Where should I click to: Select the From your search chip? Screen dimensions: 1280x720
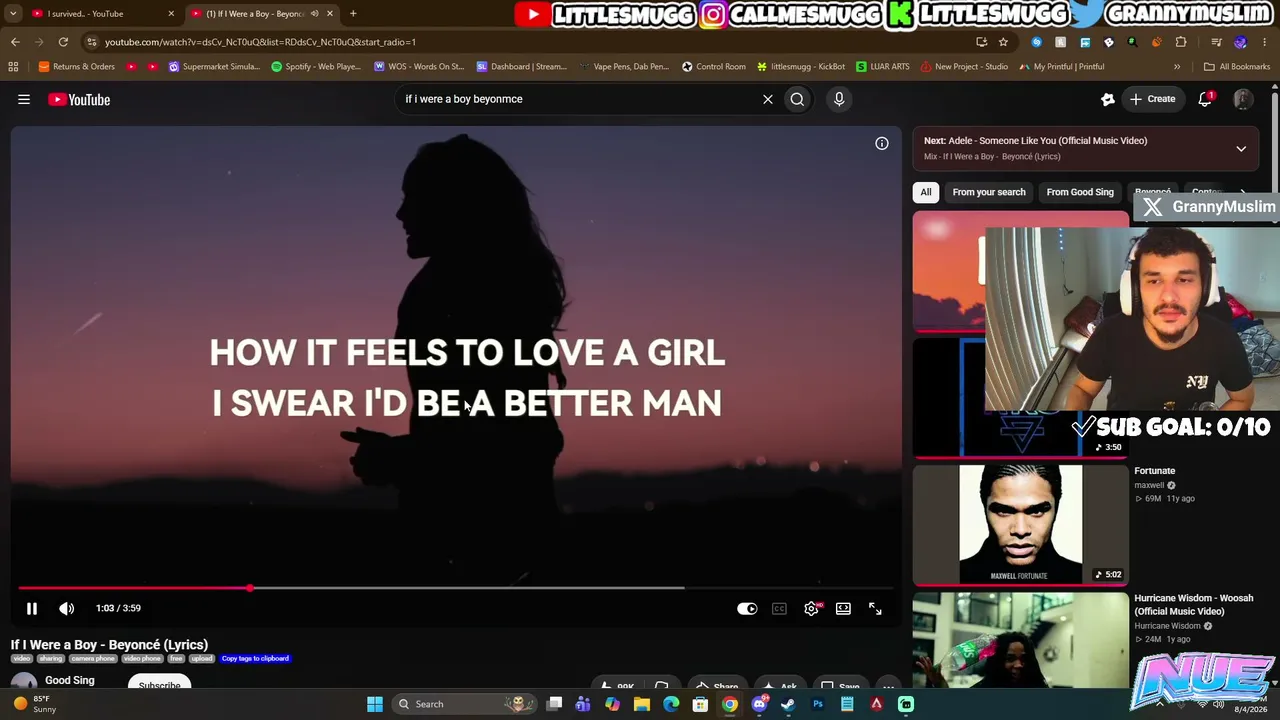click(x=989, y=192)
